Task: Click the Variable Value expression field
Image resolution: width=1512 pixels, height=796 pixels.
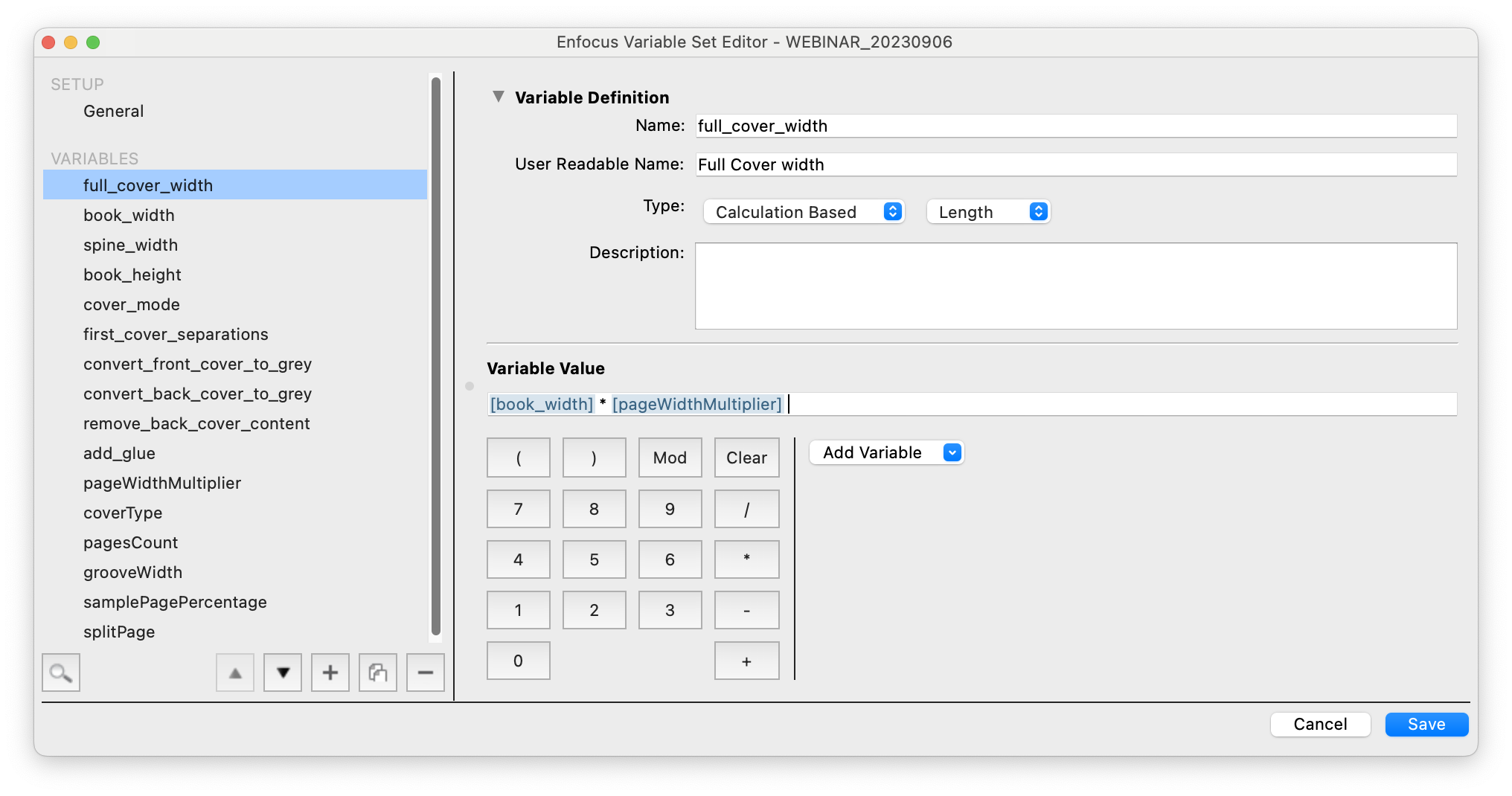Action: pyautogui.click(x=972, y=404)
